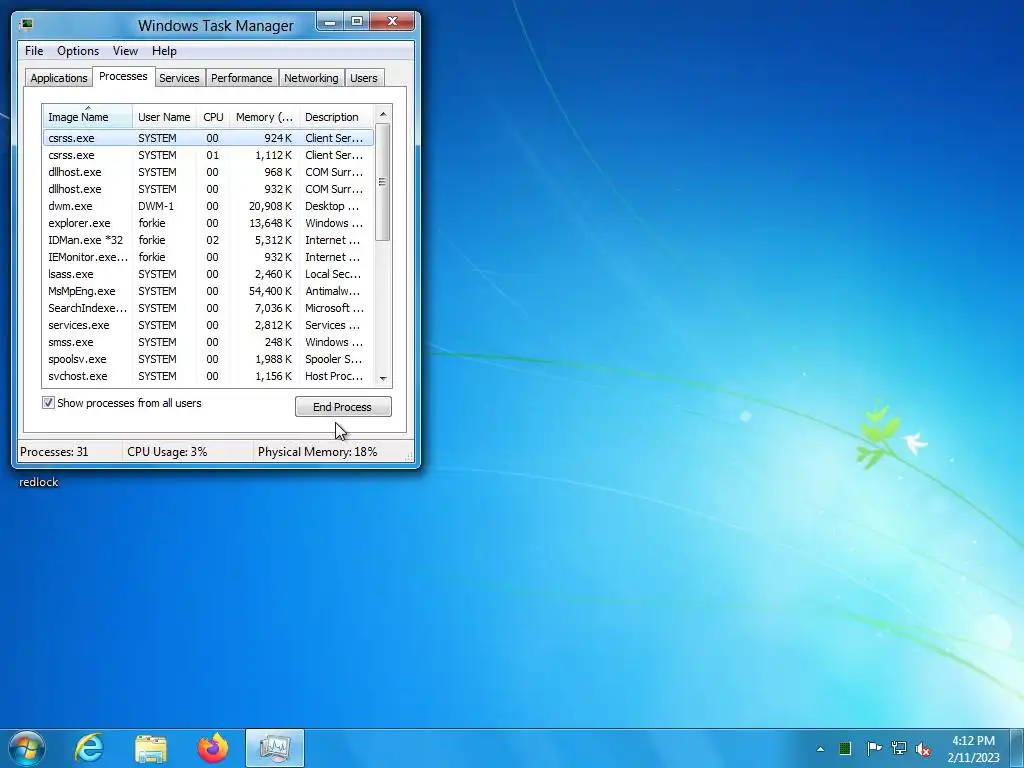Click the DWM-1 user name cell
Screen dimensions: 1024x768
click(x=156, y=206)
